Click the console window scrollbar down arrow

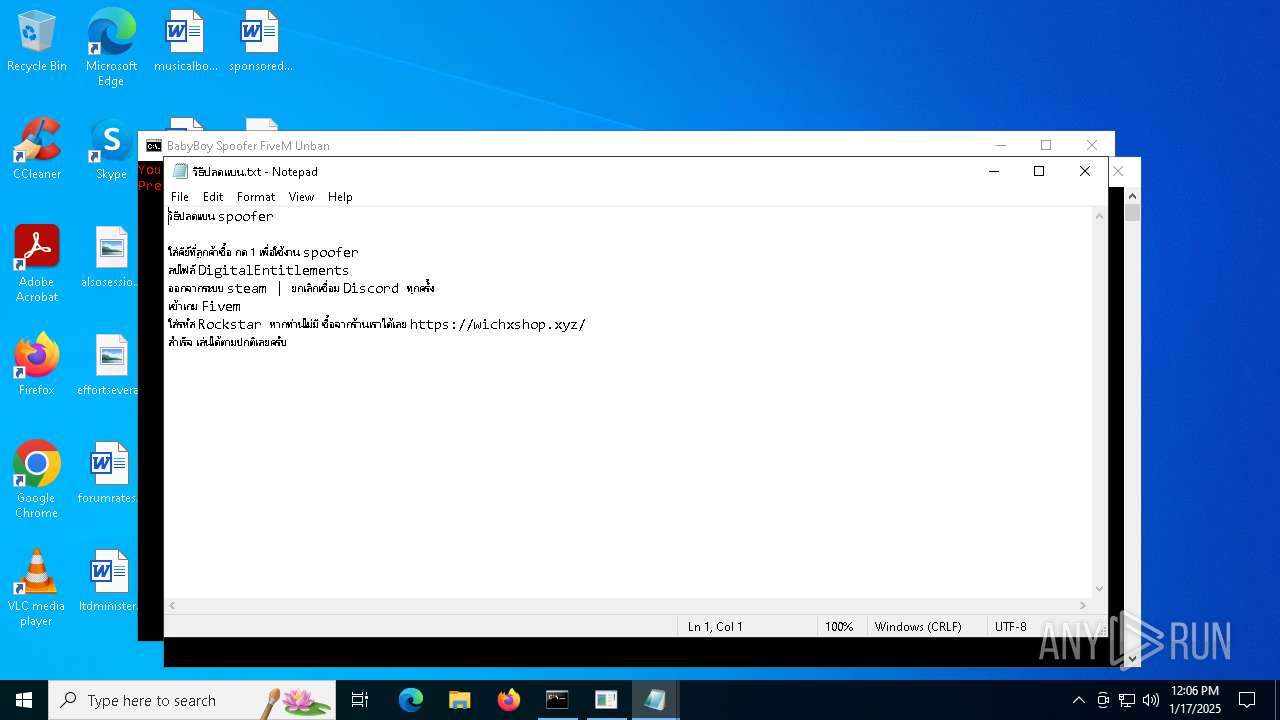(x=1133, y=659)
